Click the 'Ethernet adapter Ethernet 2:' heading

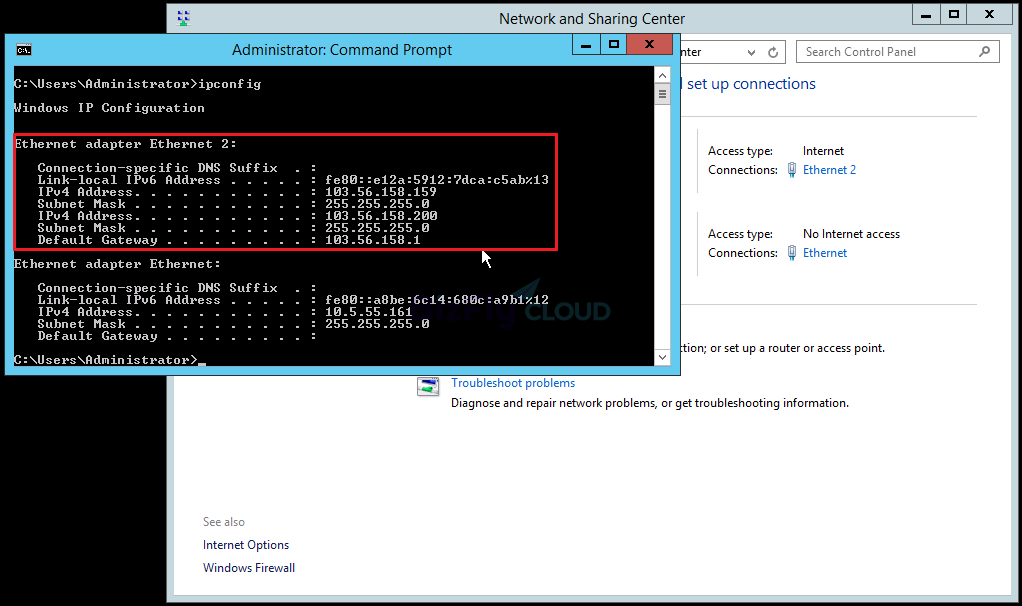coord(125,144)
